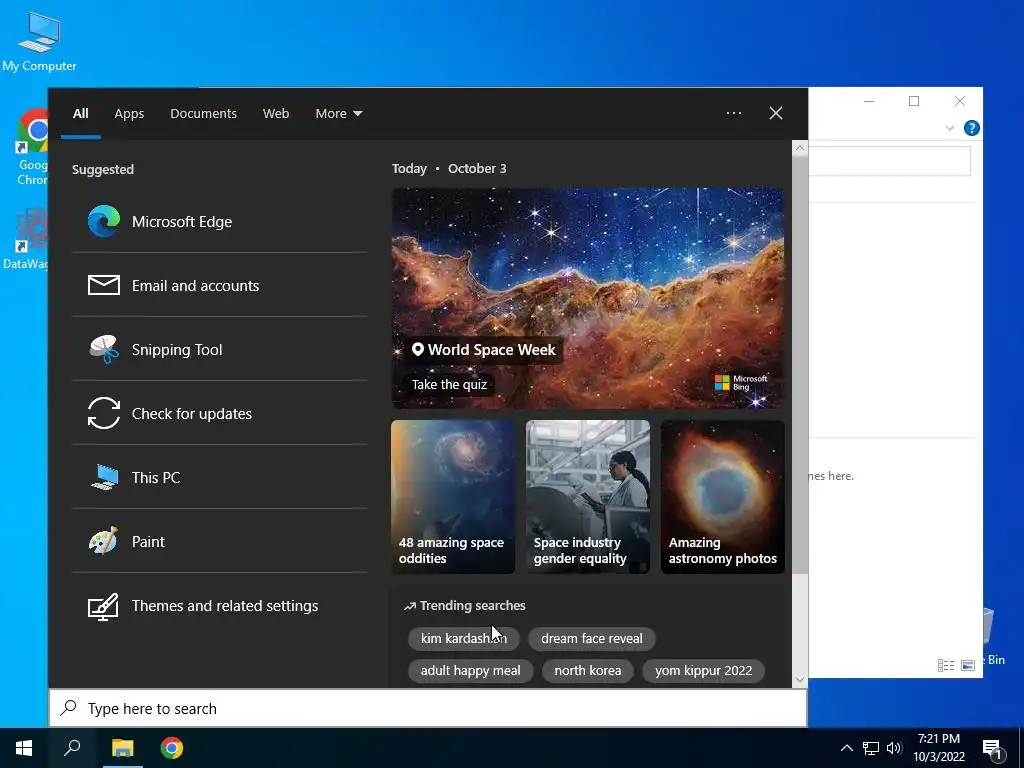Switch to the Web tab
The height and width of the screenshot is (768, 1024).
pos(276,114)
